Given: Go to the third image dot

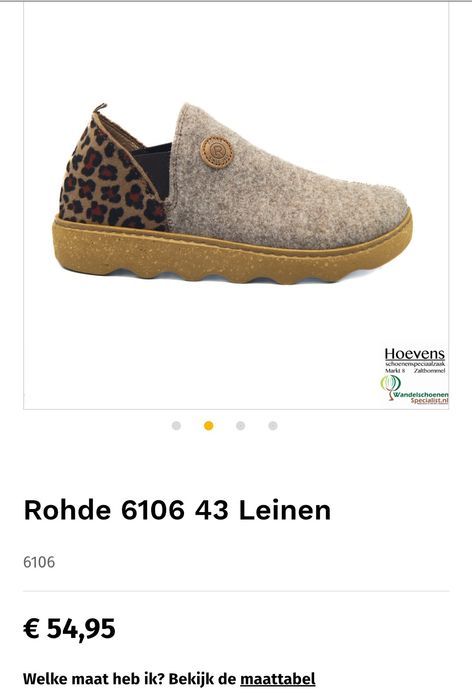Looking at the screenshot, I should tap(241, 426).
